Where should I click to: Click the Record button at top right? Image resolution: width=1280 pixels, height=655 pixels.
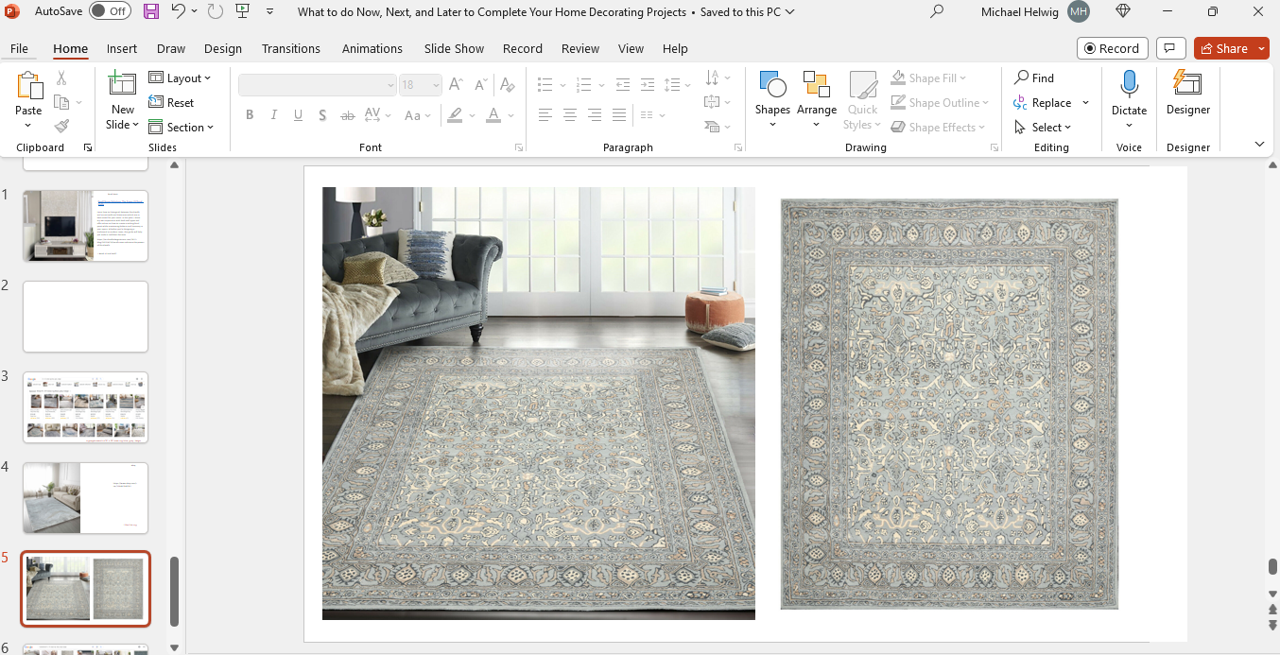[x=1113, y=48]
